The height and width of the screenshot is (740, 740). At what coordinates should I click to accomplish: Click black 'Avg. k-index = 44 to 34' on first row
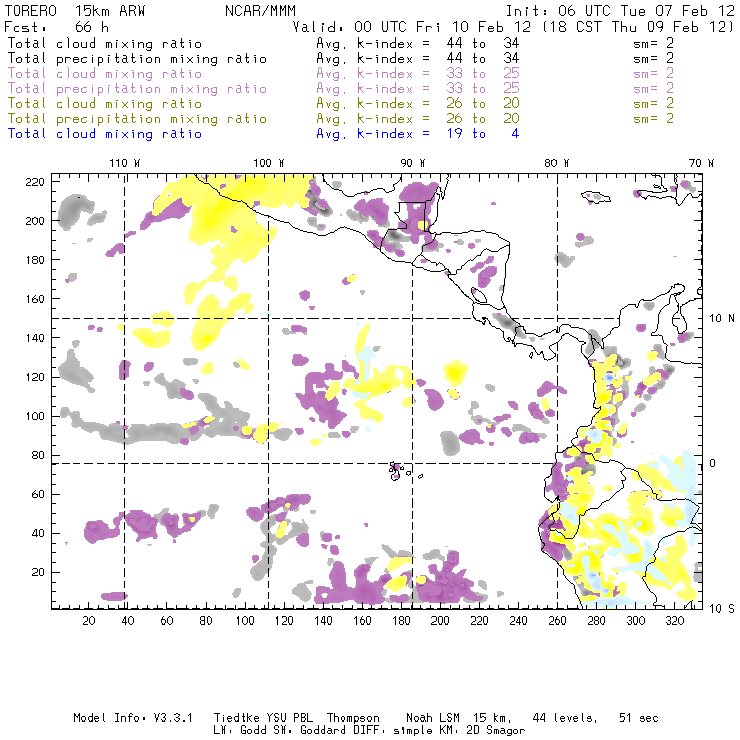coord(418,44)
